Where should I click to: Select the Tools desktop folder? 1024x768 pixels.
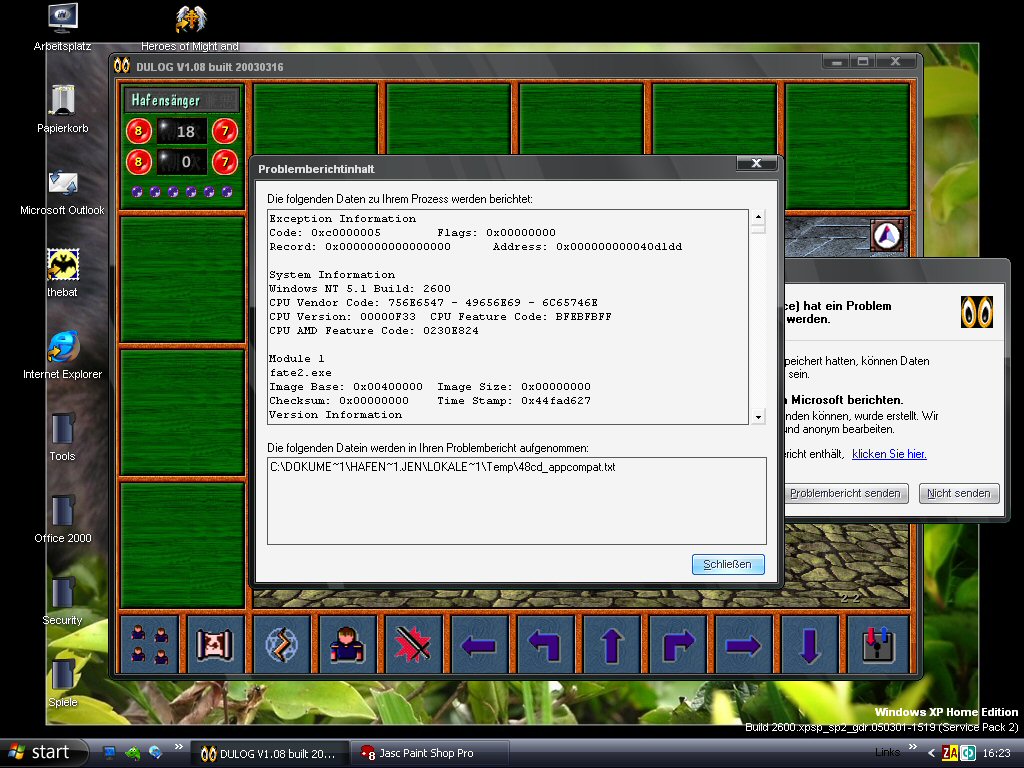[63, 438]
